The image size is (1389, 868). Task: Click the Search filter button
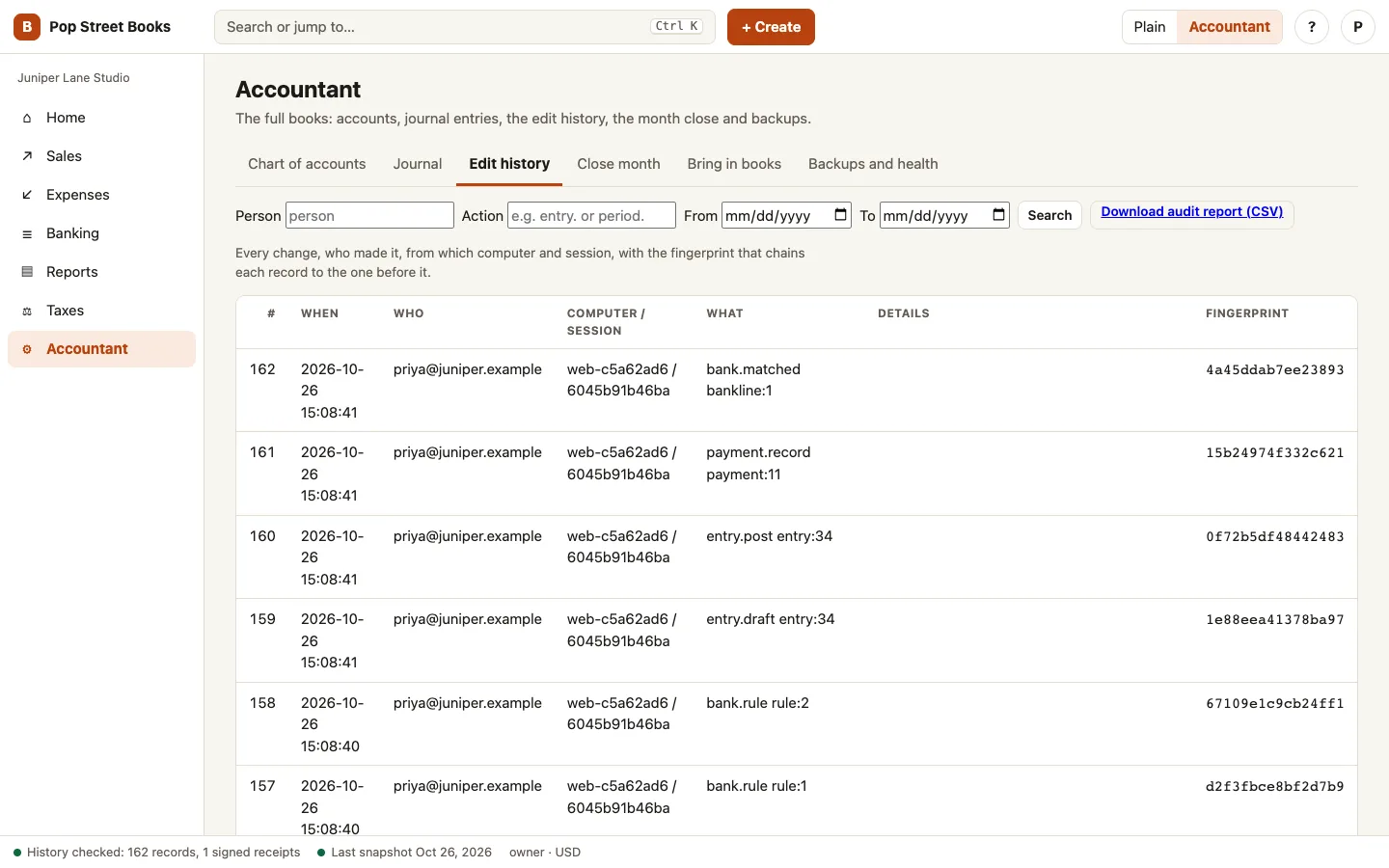[x=1049, y=215]
